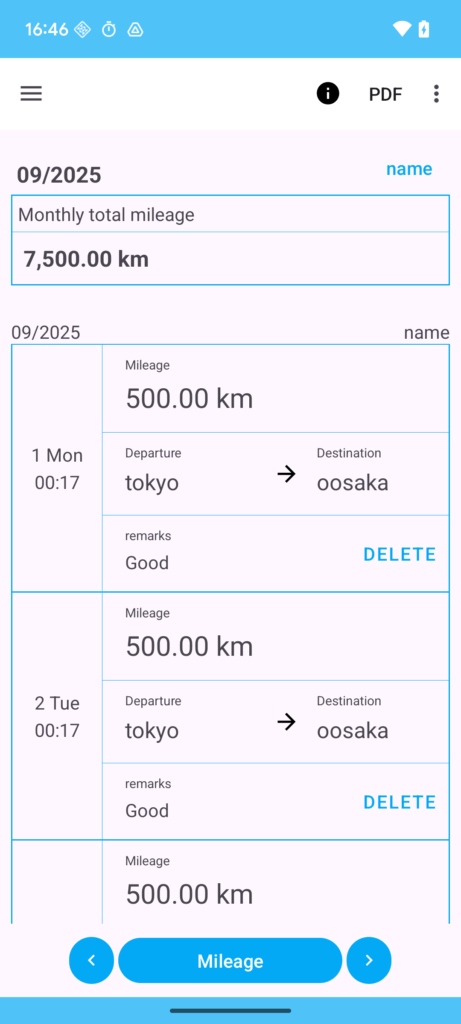Image resolution: width=461 pixels, height=1024 pixels.
Task: Tap the blue name link
Action: tap(409, 169)
